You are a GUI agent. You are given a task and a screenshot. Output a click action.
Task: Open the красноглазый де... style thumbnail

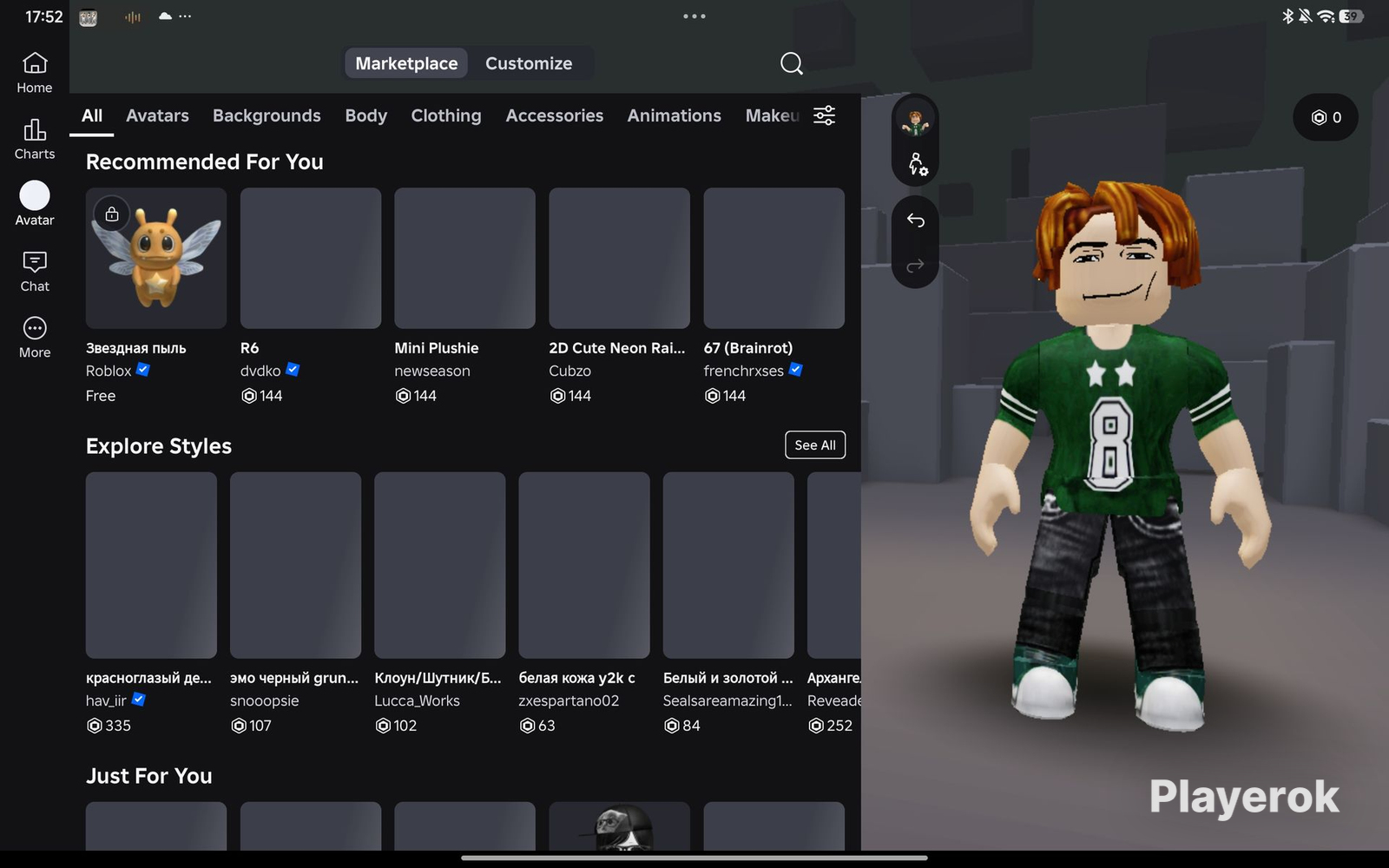tap(151, 565)
